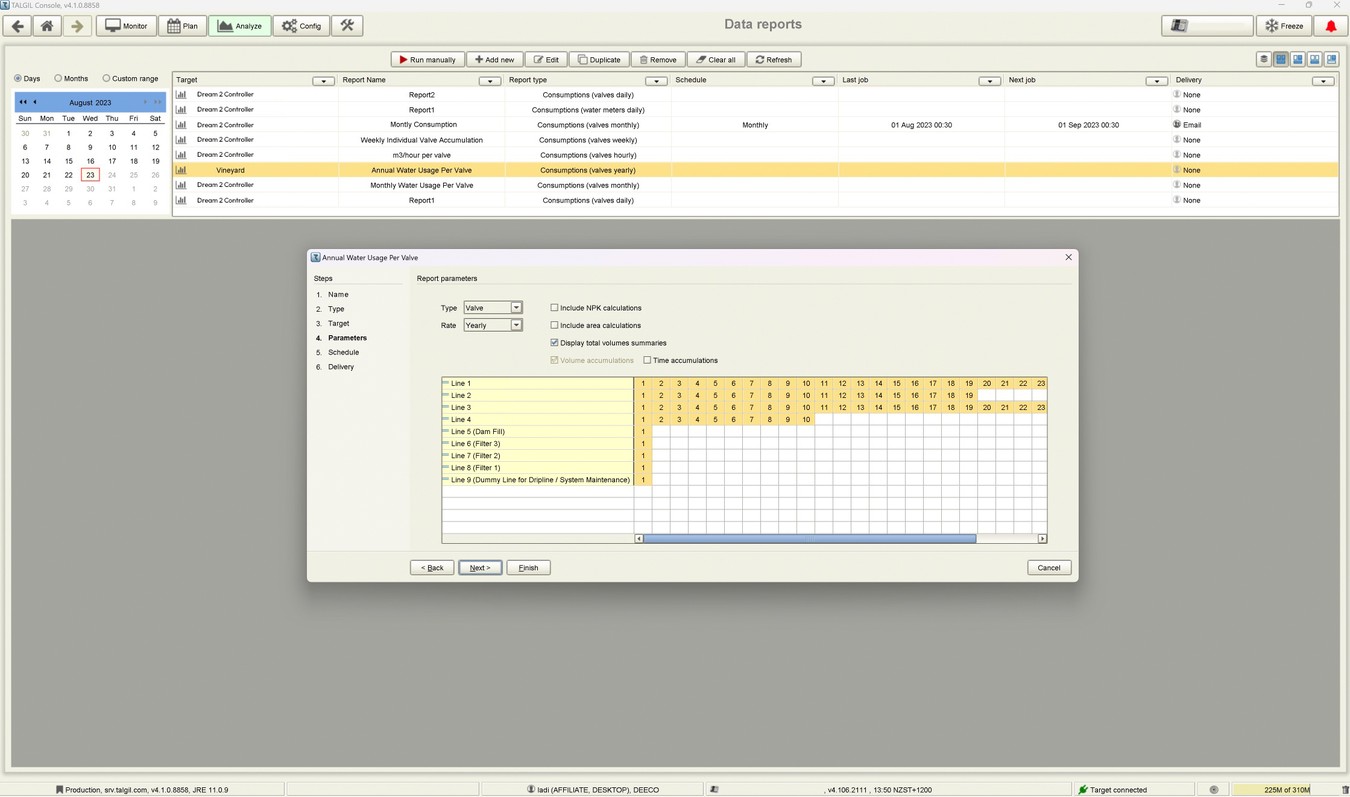The width and height of the screenshot is (1350, 797).
Task: Switch to the Monitor tab
Action: coord(126,26)
